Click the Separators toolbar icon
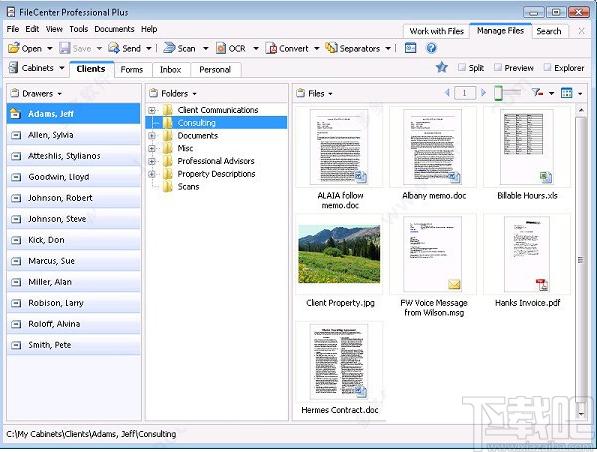Screen dimensions: 597x452 pos(331,48)
